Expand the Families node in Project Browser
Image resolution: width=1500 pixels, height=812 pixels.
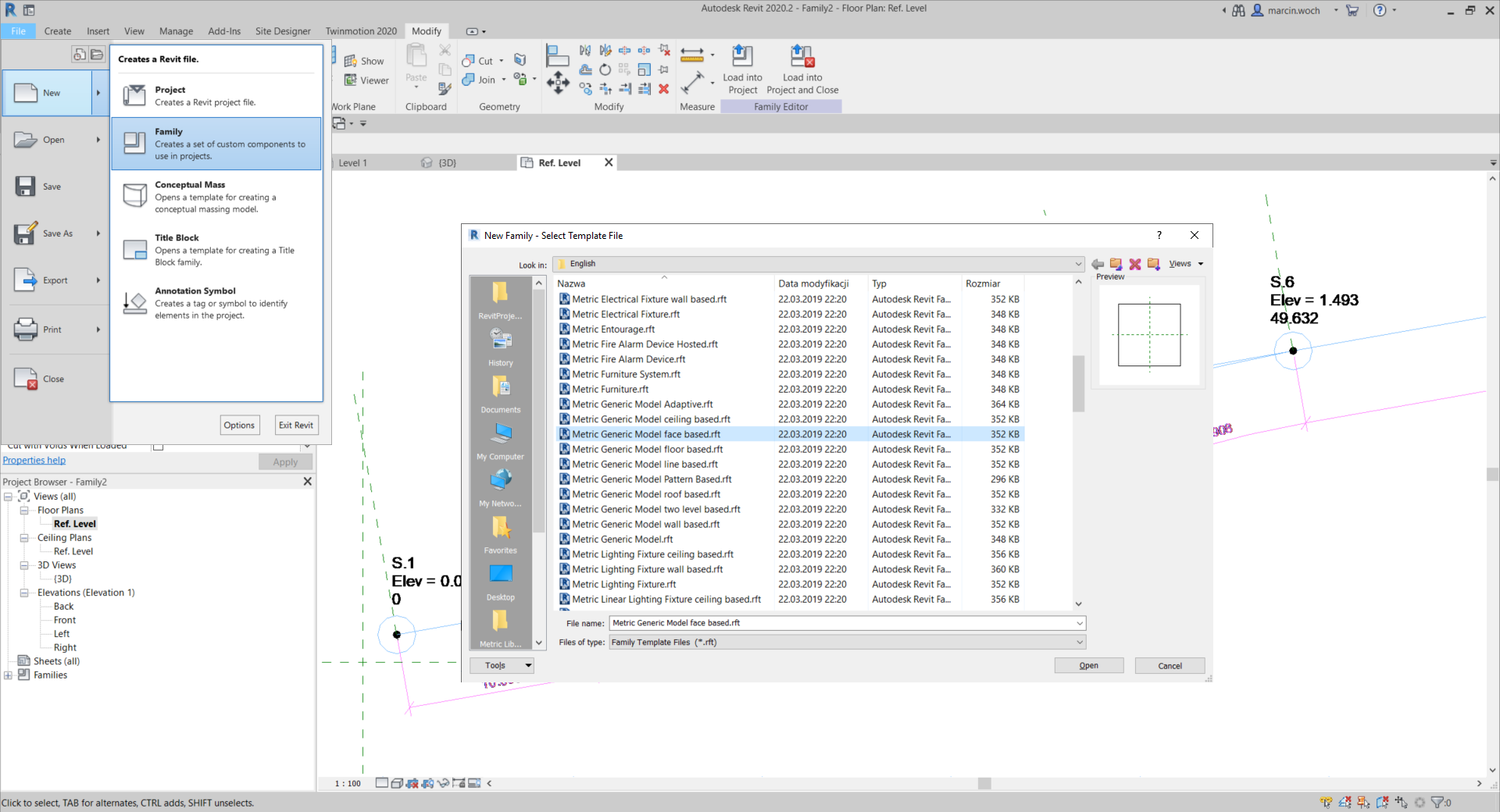click(x=8, y=675)
